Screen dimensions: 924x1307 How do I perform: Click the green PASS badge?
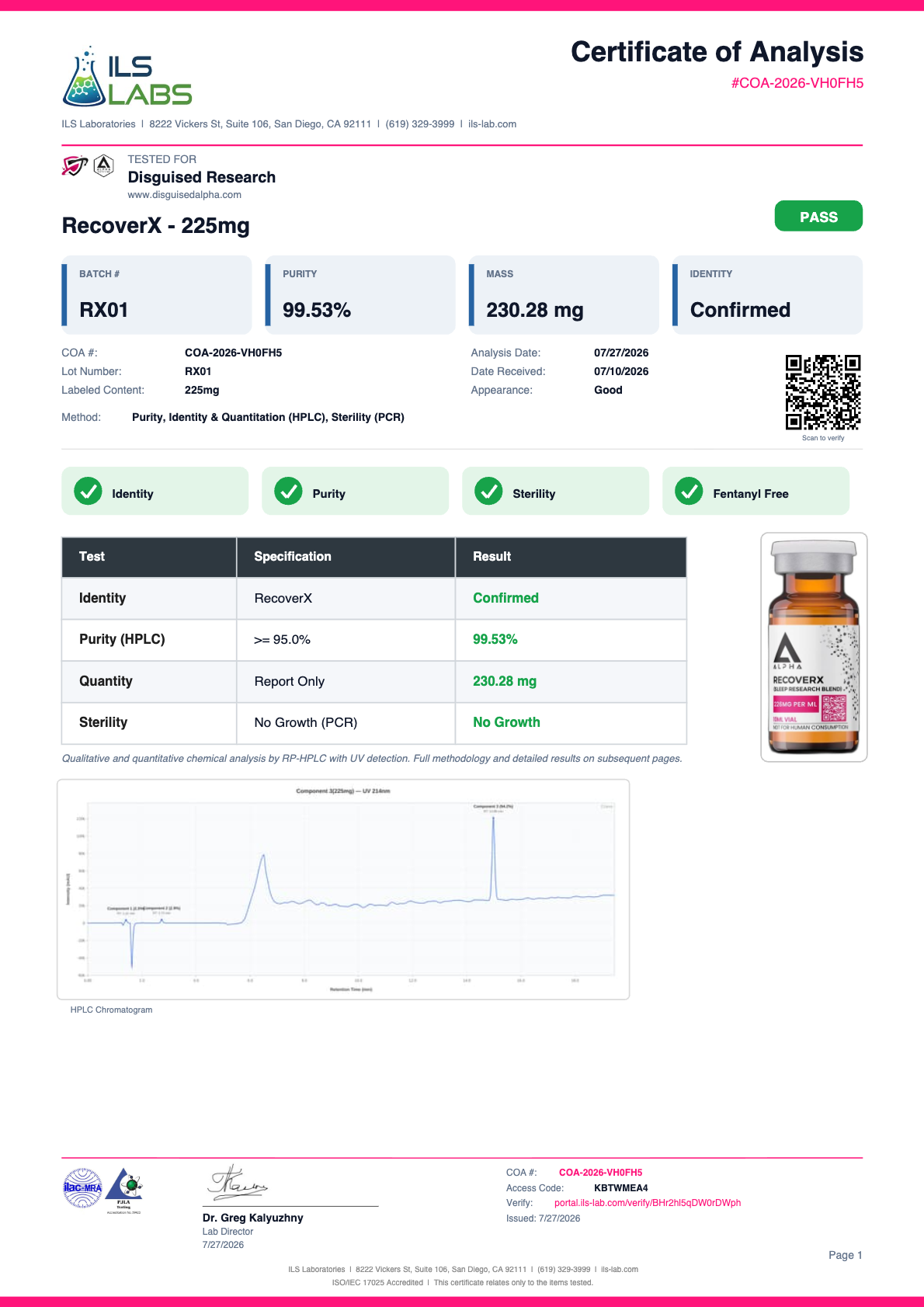pyautogui.click(x=818, y=216)
